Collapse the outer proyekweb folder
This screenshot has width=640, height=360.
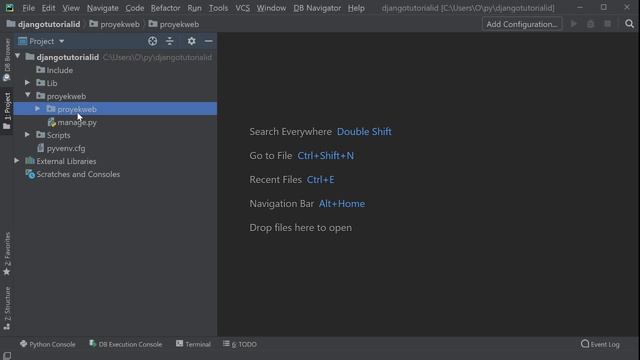click(x=27, y=96)
